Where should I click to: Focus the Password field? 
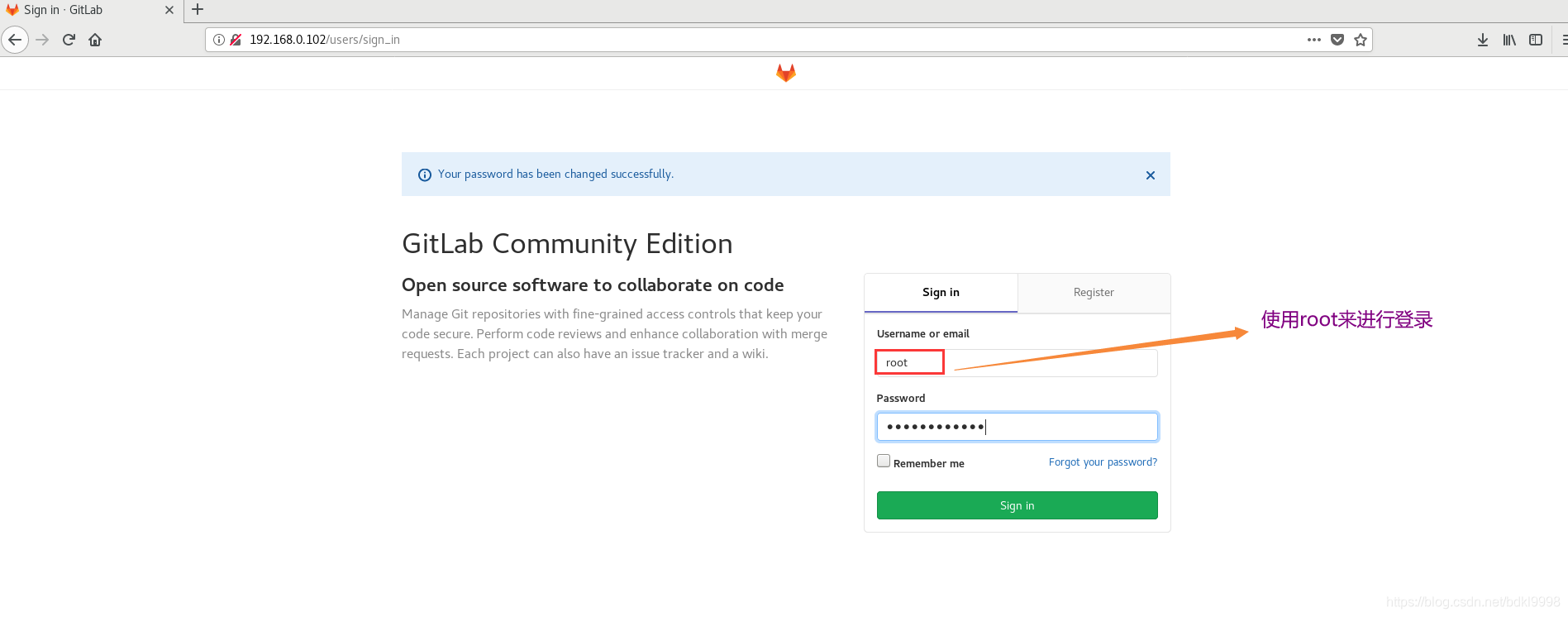[1017, 427]
